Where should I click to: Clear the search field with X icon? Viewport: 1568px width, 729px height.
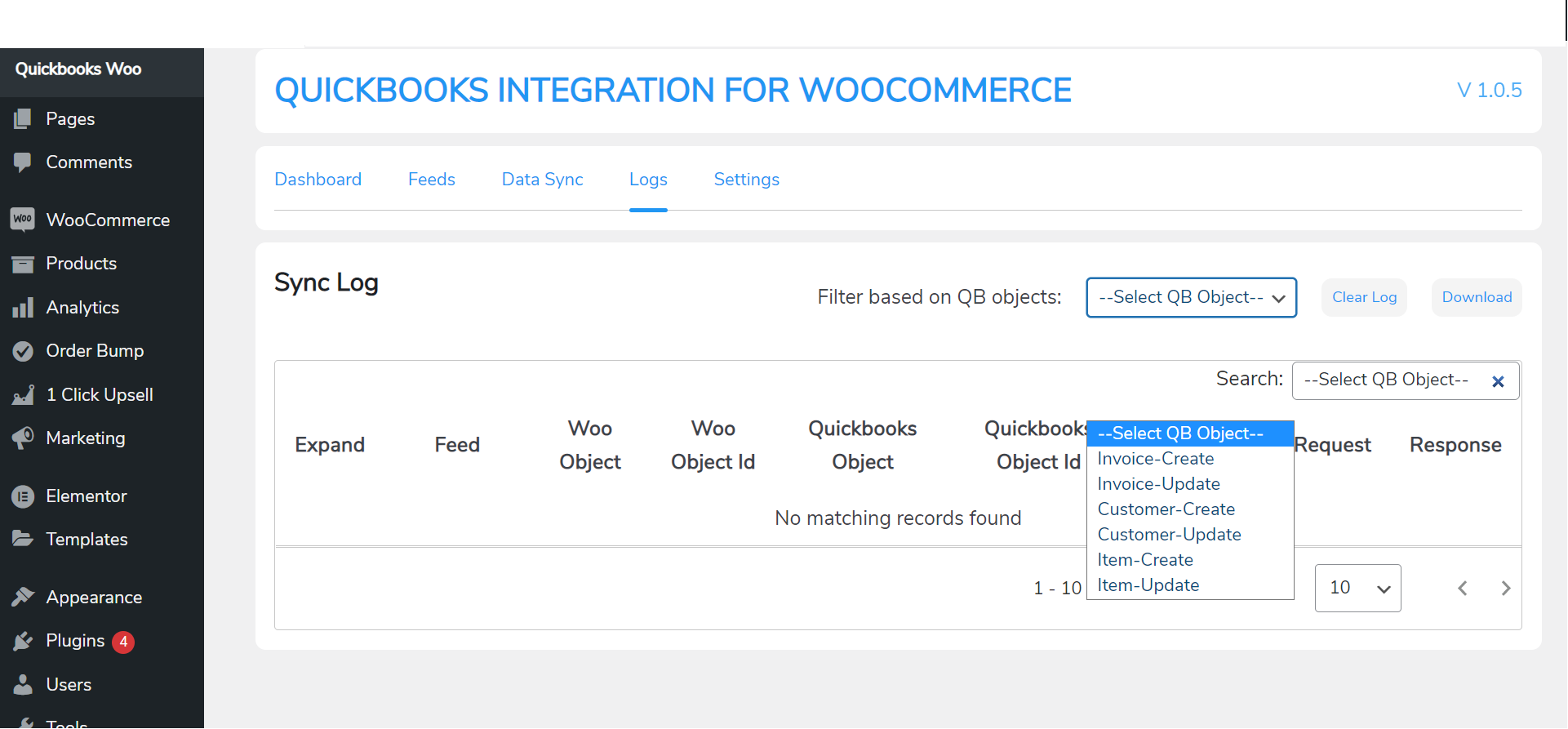(x=1498, y=381)
